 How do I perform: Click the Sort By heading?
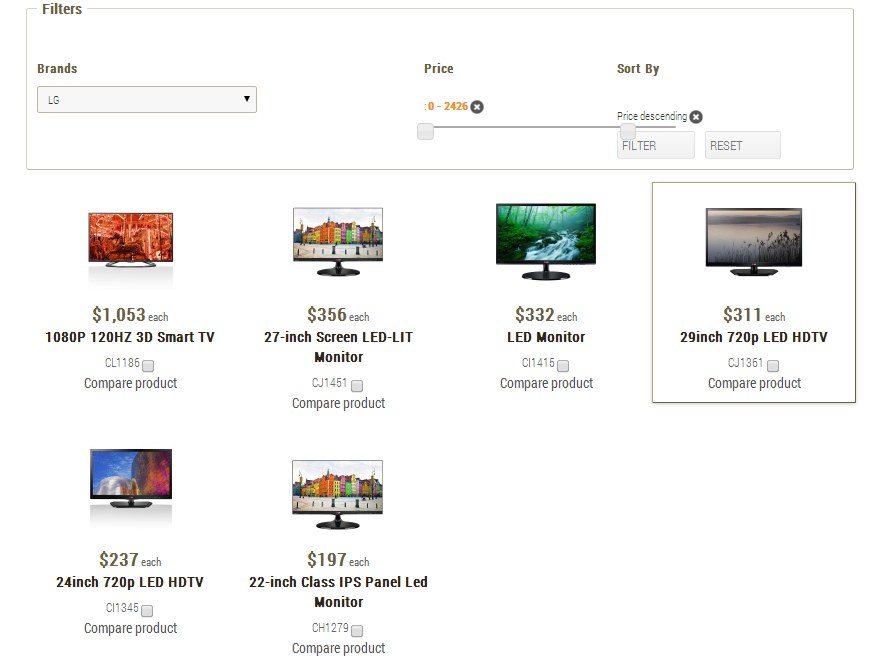(x=638, y=69)
